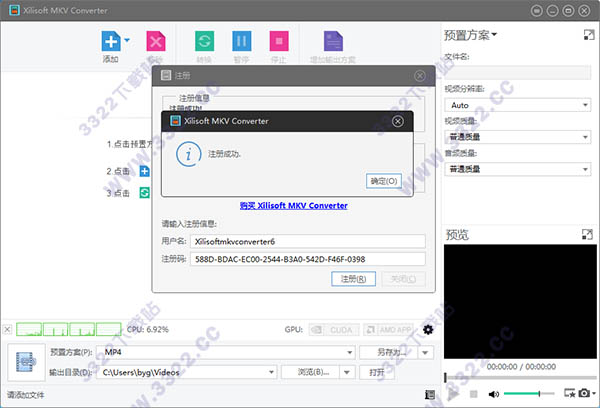Take snapshot with the camera icon
600x408 pixels.
pos(584,393)
